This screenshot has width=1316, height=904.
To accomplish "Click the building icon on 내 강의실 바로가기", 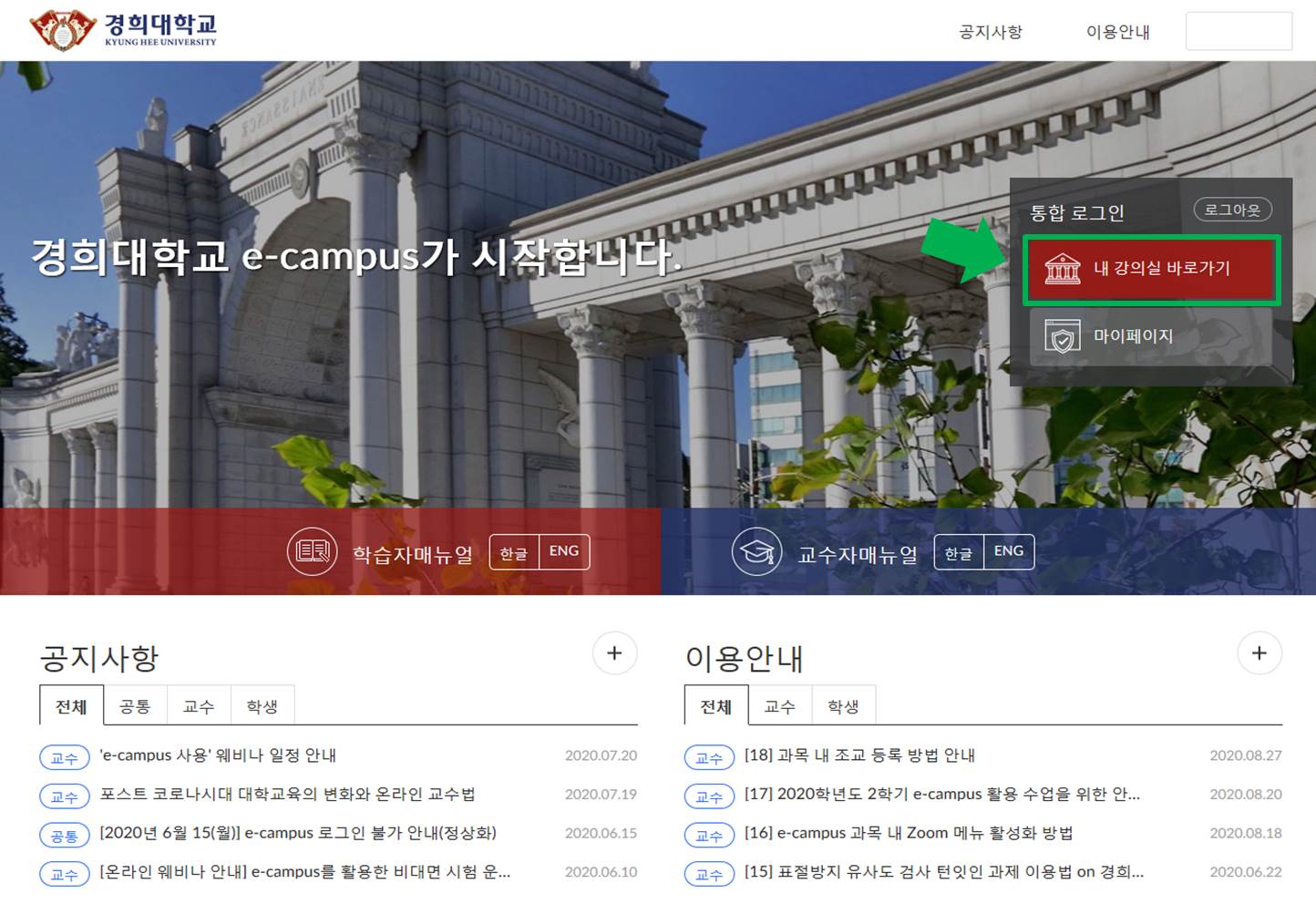I will (1063, 269).
